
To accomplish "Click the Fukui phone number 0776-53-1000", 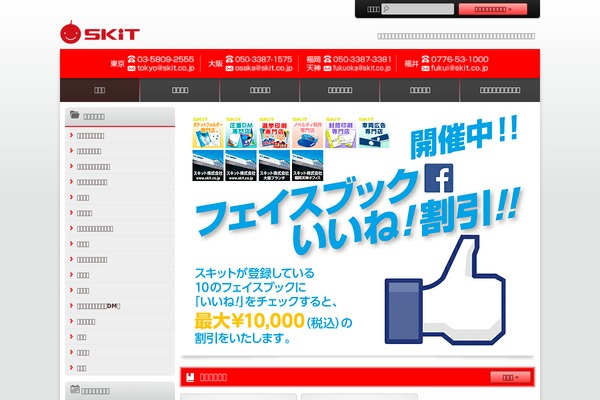I will tap(460, 59).
